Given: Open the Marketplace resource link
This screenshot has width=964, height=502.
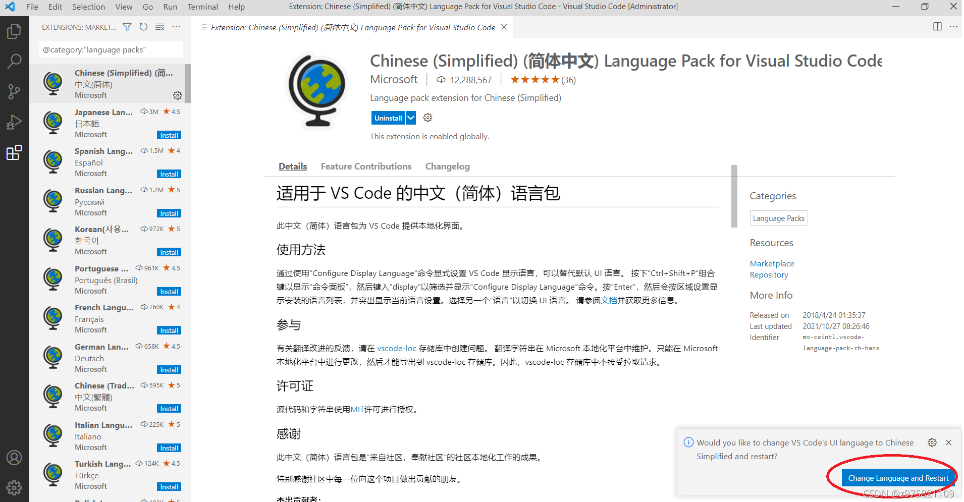Looking at the screenshot, I should pyautogui.click(x=772, y=264).
